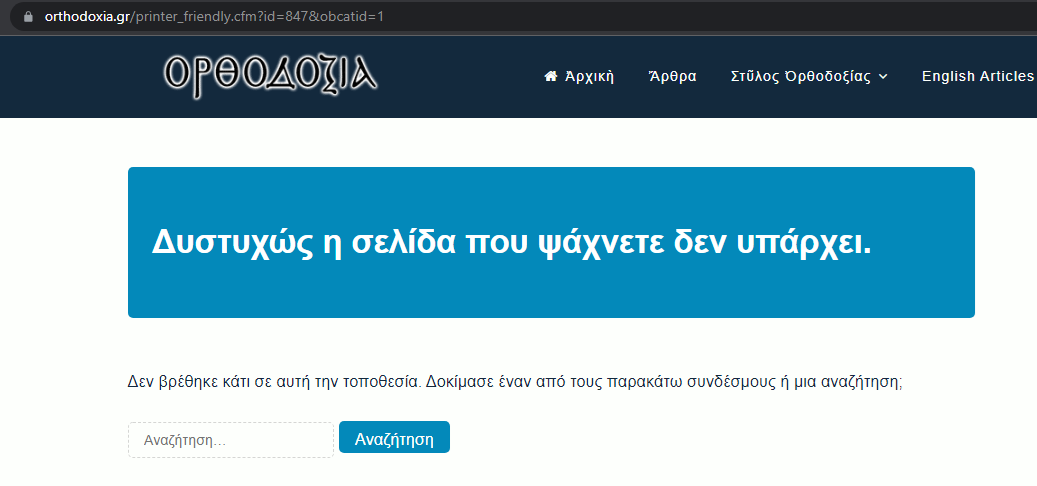Image resolution: width=1037 pixels, height=486 pixels.
Task: Click the home icon beside Αρχική
Action: point(550,77)
